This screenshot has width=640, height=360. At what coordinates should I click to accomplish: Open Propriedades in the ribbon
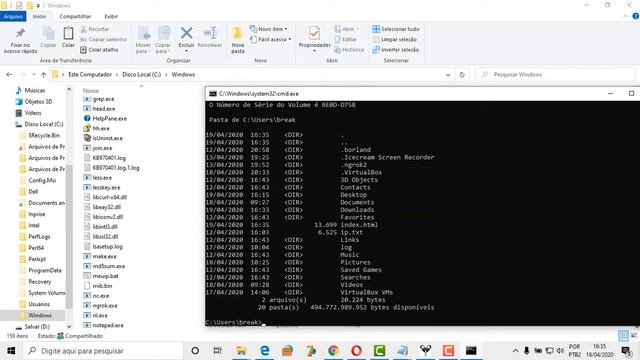(314, 39)
